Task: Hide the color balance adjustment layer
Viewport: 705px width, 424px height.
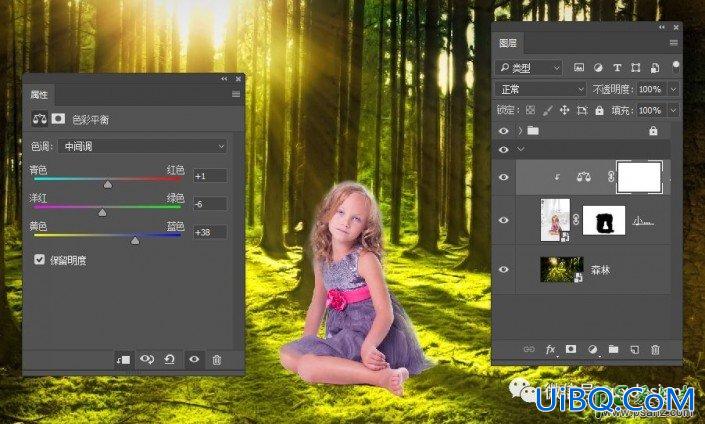Action: tap(504, 177)
